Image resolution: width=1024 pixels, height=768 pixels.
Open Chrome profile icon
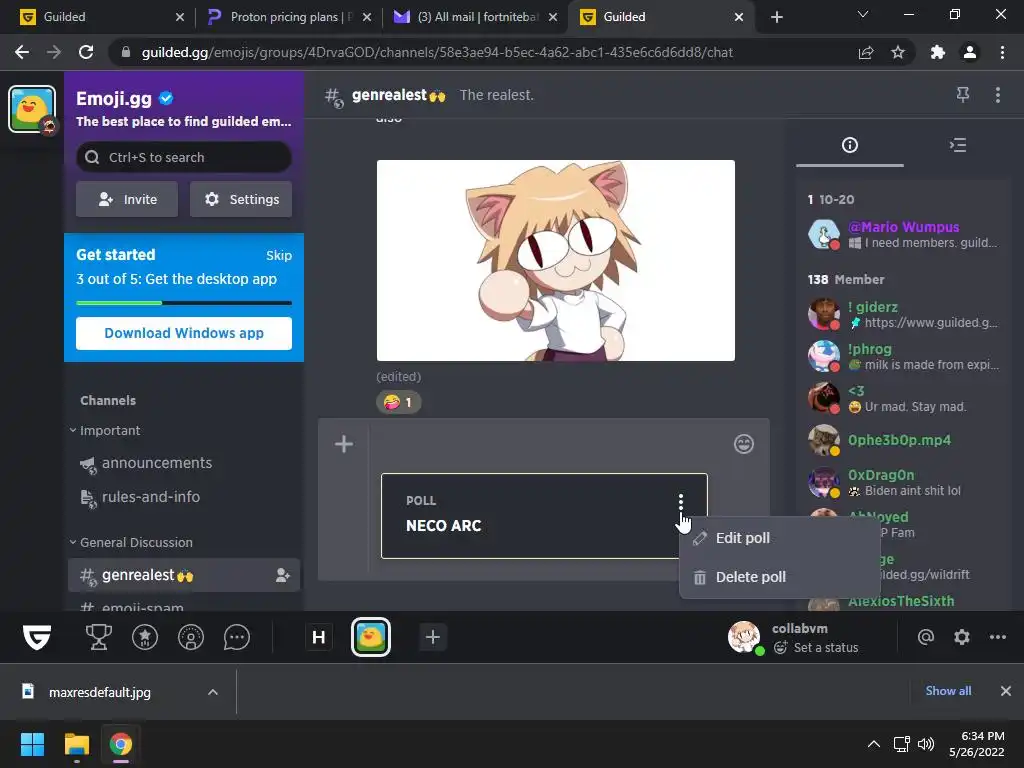[970, 52]
